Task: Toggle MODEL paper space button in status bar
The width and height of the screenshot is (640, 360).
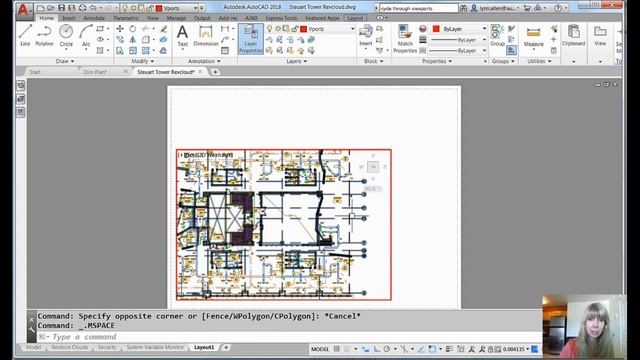Action: point(320,349)
